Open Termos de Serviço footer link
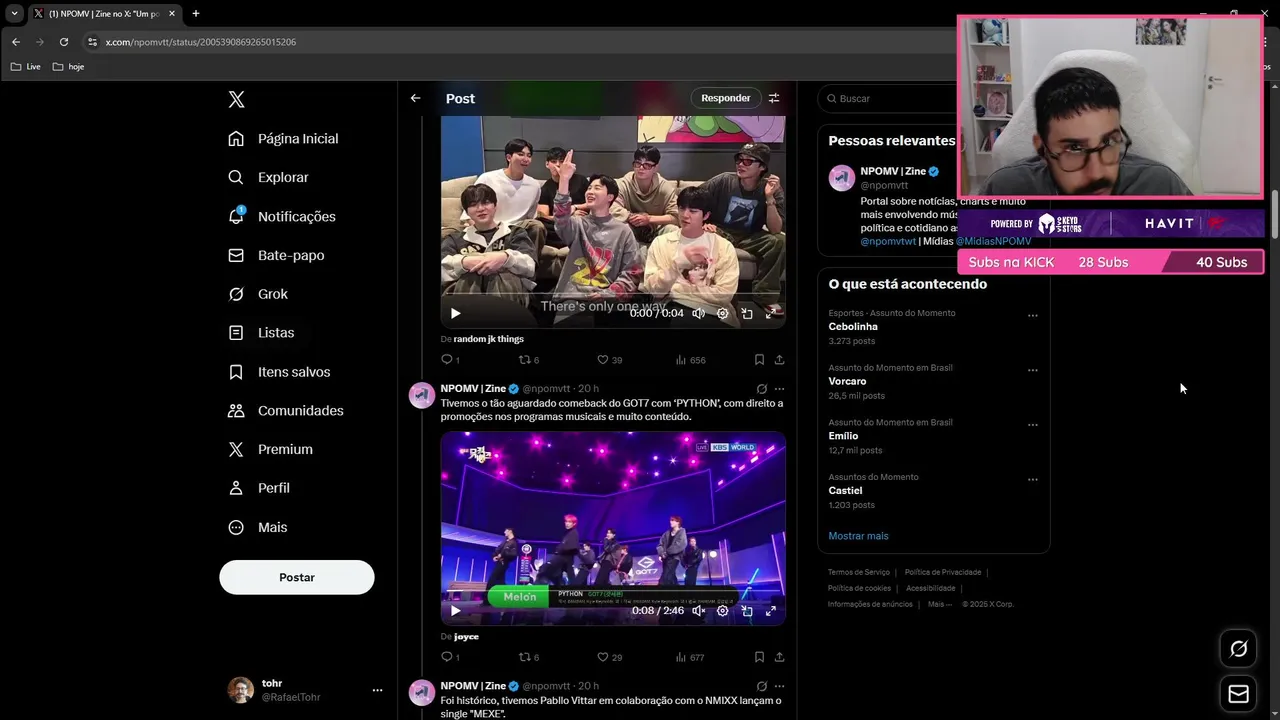This screenshot has width=1280, height=720. (858, 572)
